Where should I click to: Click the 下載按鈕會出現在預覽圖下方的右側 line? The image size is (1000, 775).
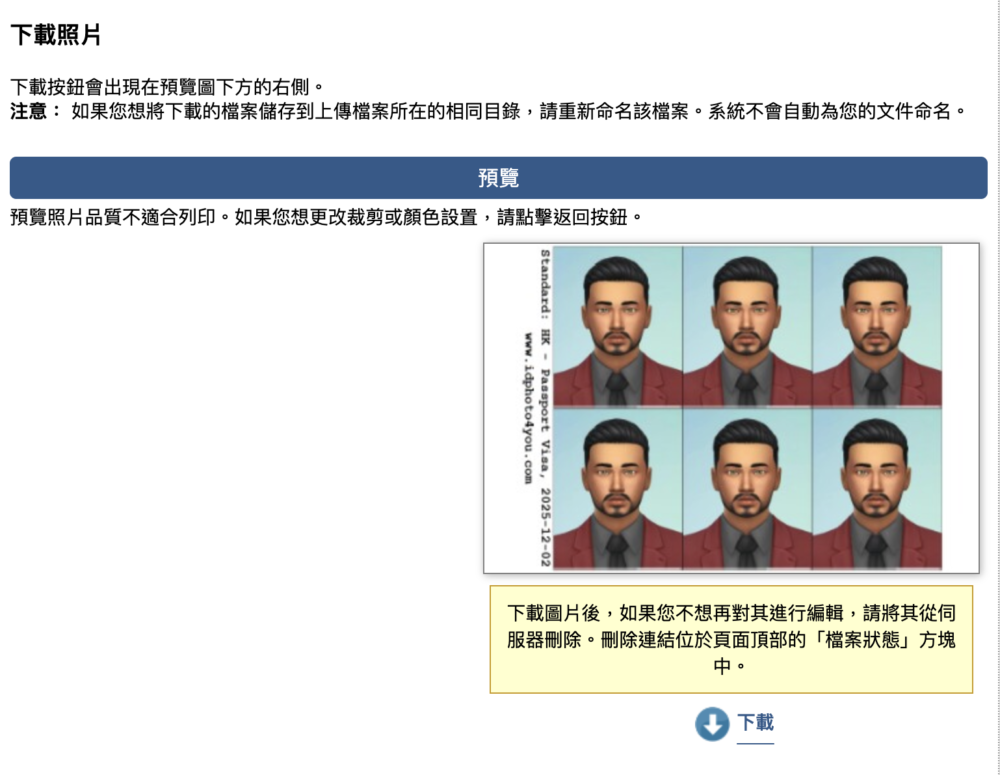pos(167,87)
